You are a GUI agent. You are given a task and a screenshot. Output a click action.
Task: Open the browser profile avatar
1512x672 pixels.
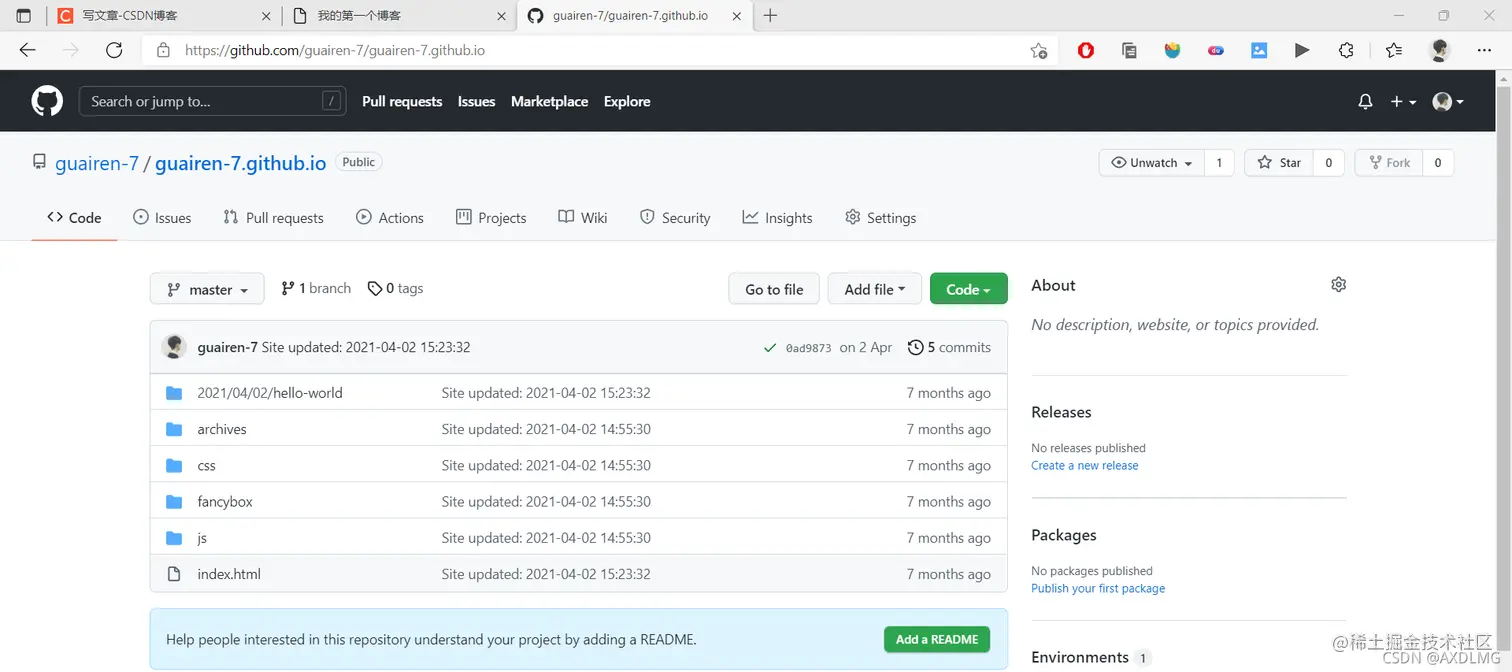(x=1440, y=50)
